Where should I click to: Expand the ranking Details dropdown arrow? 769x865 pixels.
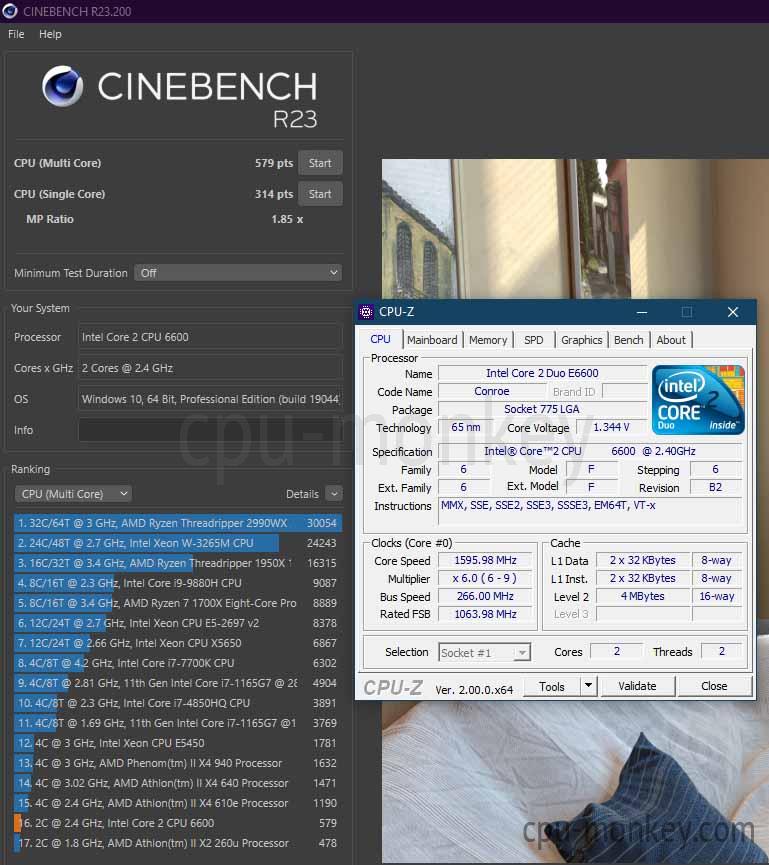tap(334, 494)
